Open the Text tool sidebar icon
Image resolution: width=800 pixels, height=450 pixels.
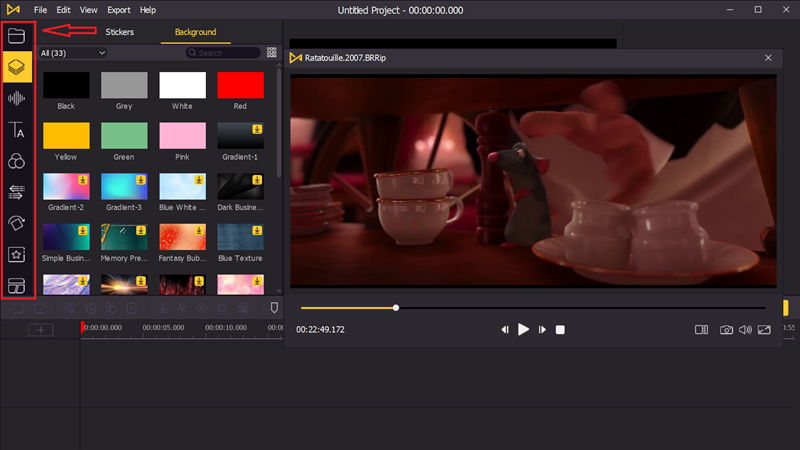pyautogui.click(x=16, y=130)
